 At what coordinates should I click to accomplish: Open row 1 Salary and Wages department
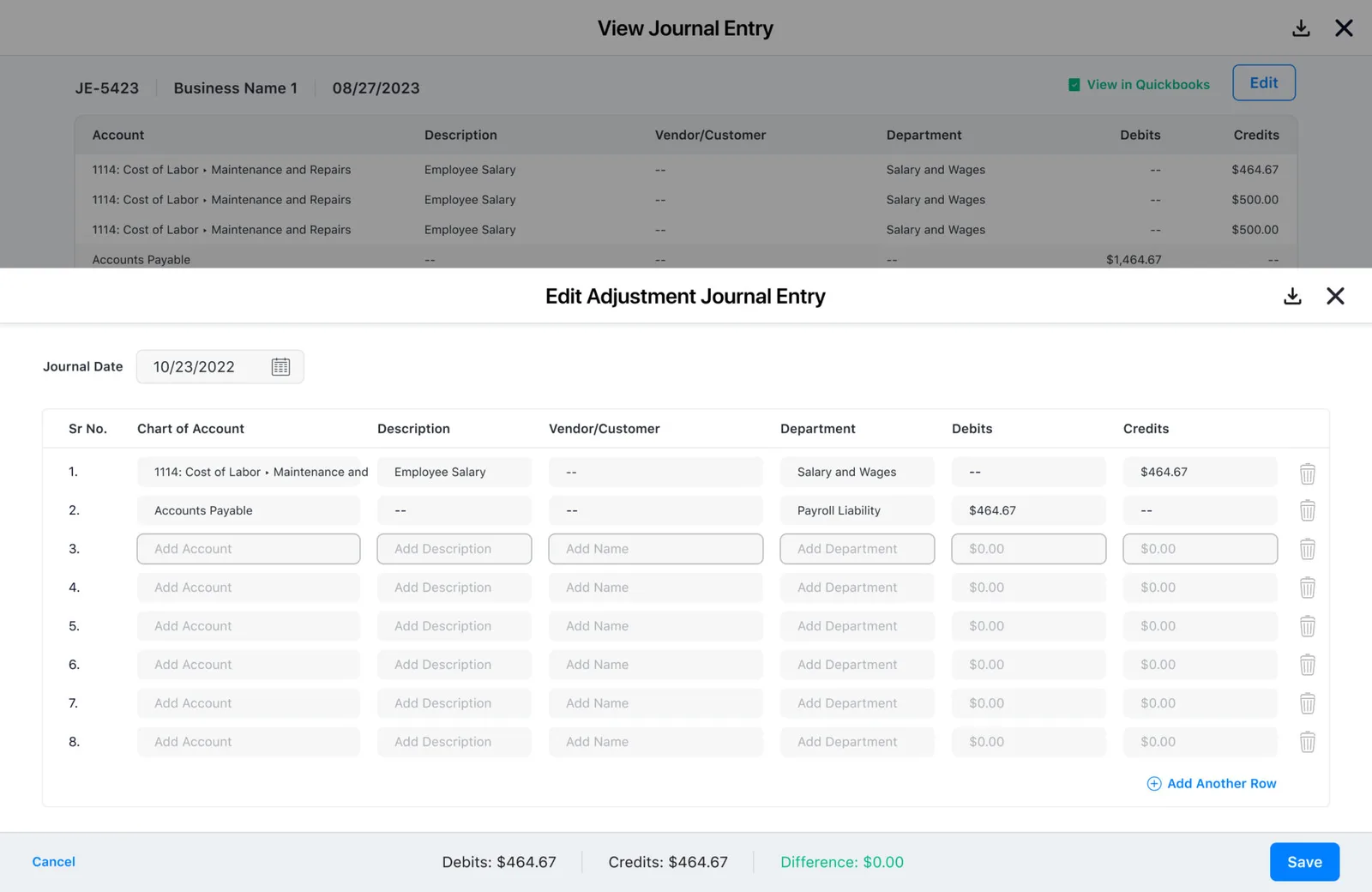coord(857,472)
